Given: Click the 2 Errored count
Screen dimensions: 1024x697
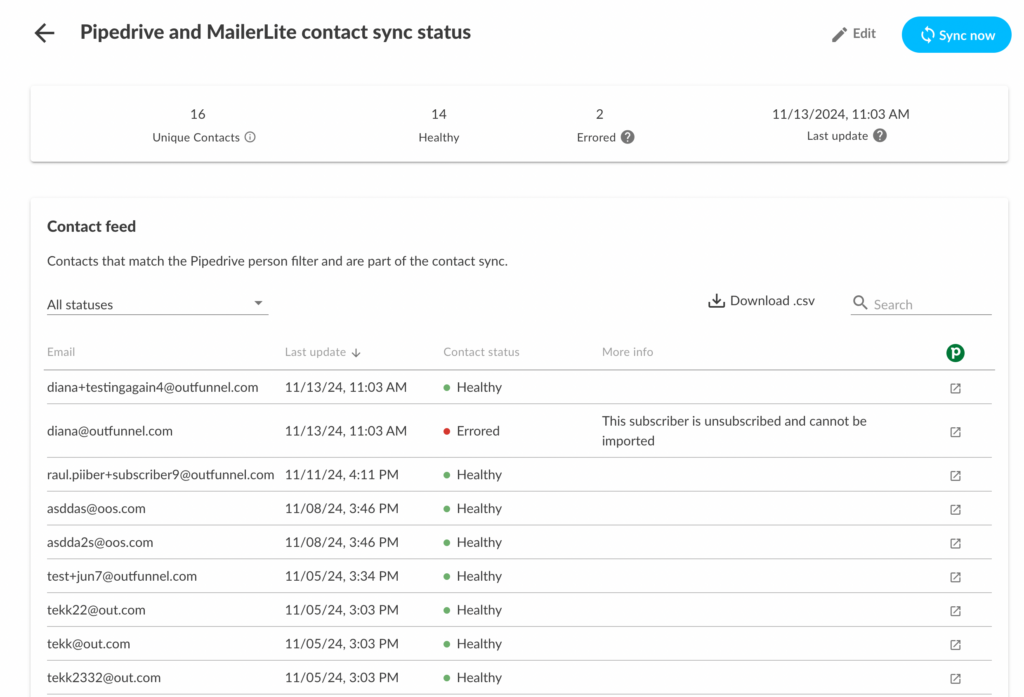Looking at the screenshot, I should (600, 114).
